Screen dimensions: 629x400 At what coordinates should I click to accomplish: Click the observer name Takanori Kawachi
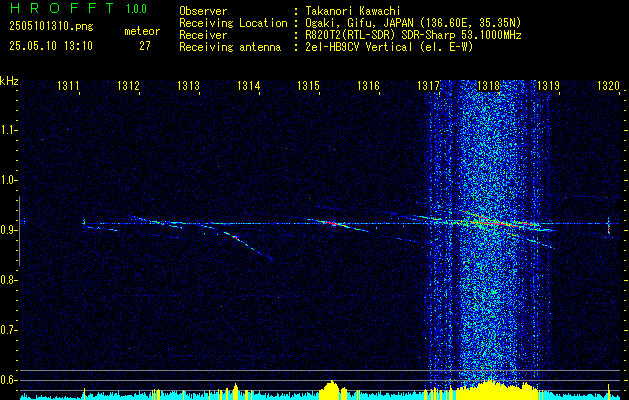click(x=351, y=11)
